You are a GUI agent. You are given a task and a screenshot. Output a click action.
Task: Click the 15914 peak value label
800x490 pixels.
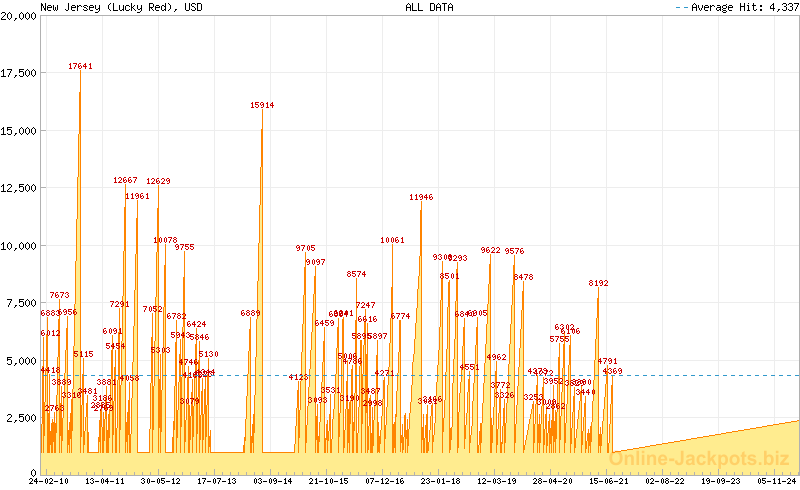pos(262,105)
